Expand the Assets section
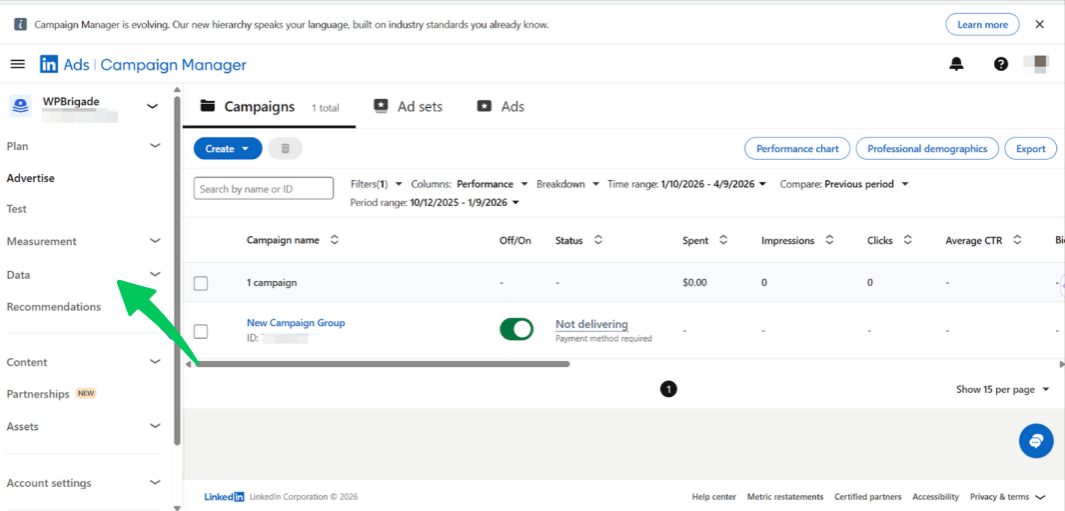This screenshot has width=1065, height=511. click(x=156, y=426)
